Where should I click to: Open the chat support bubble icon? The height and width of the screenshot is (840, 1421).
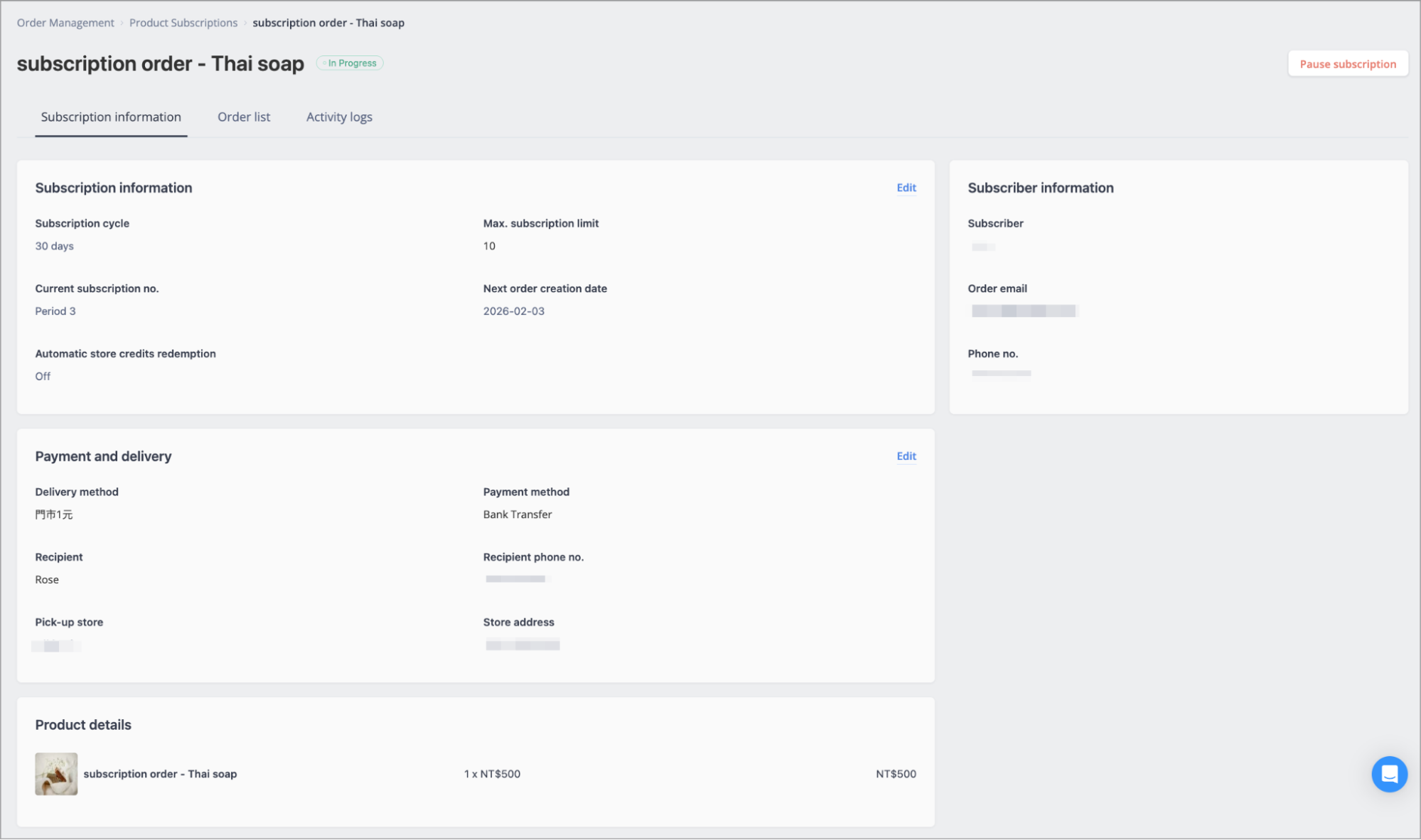(1389, 774)
